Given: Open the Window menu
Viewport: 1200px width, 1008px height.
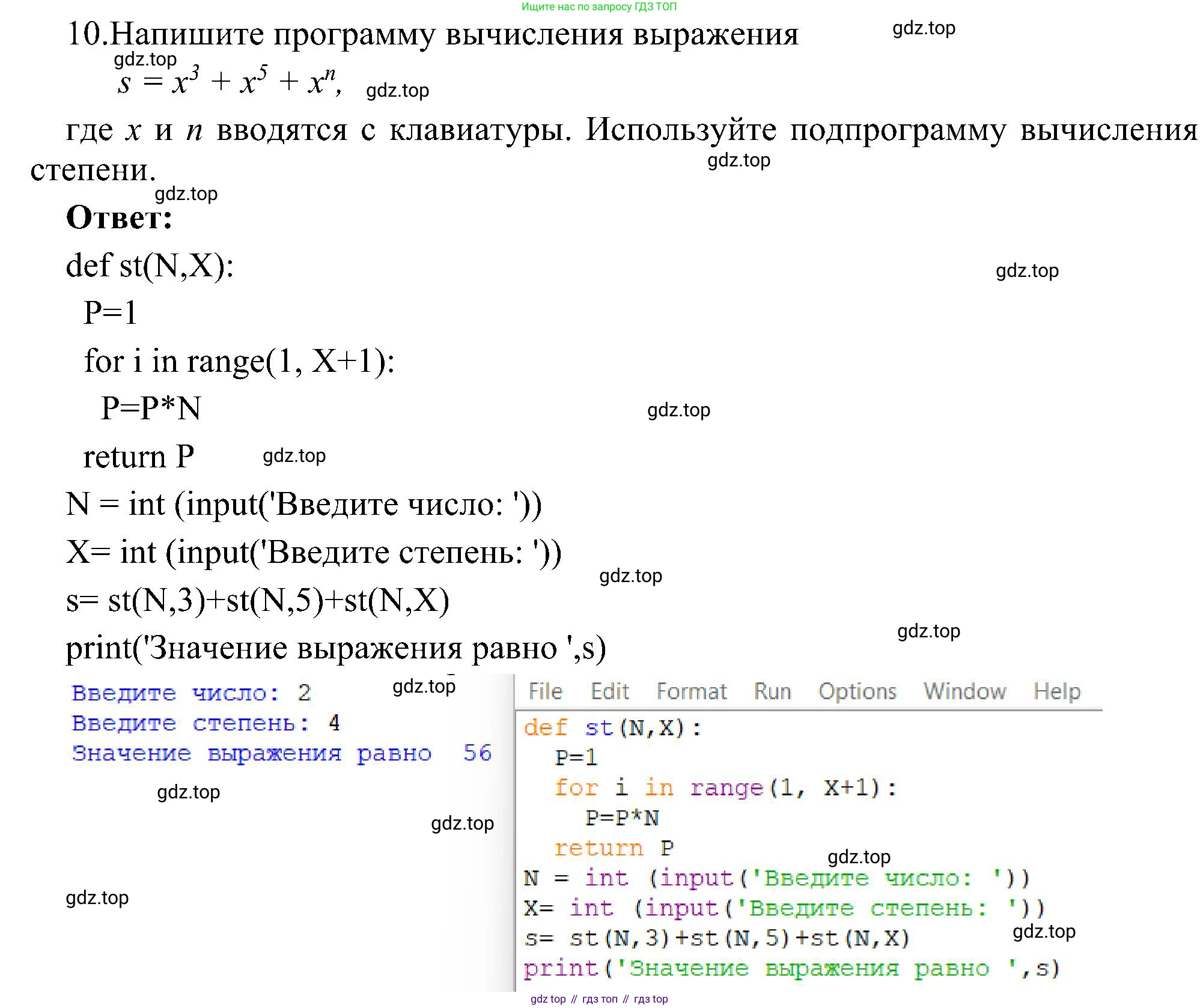Looking at the screenshot, I should 964,691.
